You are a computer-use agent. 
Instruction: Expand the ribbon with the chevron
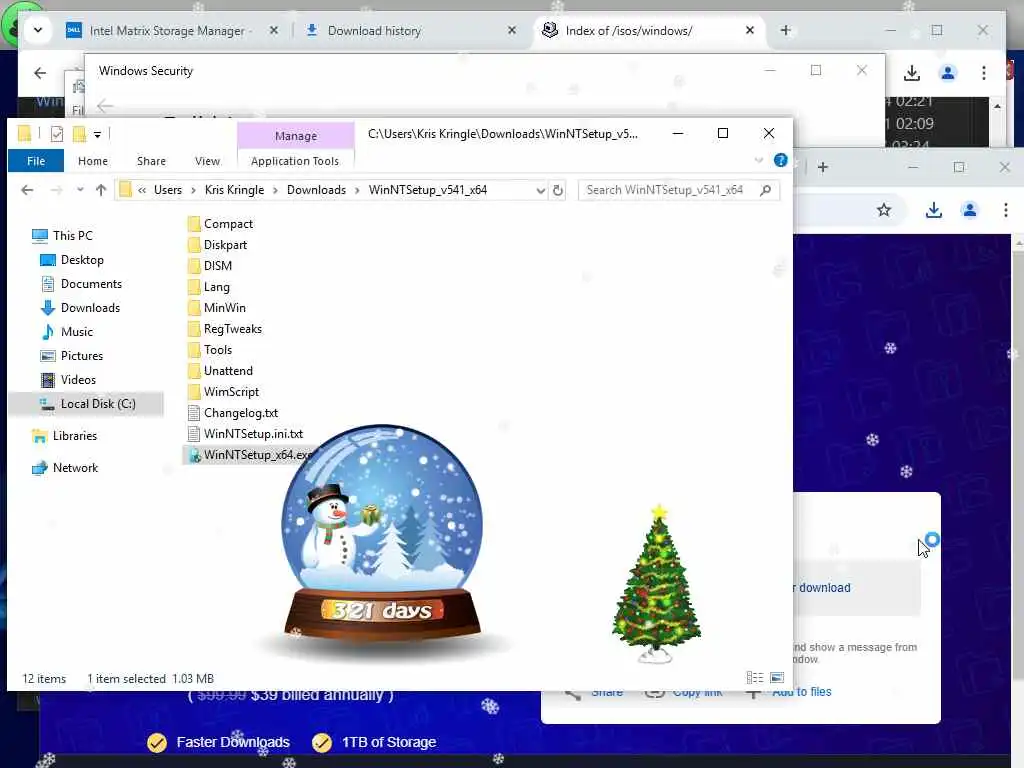(759, 160)
